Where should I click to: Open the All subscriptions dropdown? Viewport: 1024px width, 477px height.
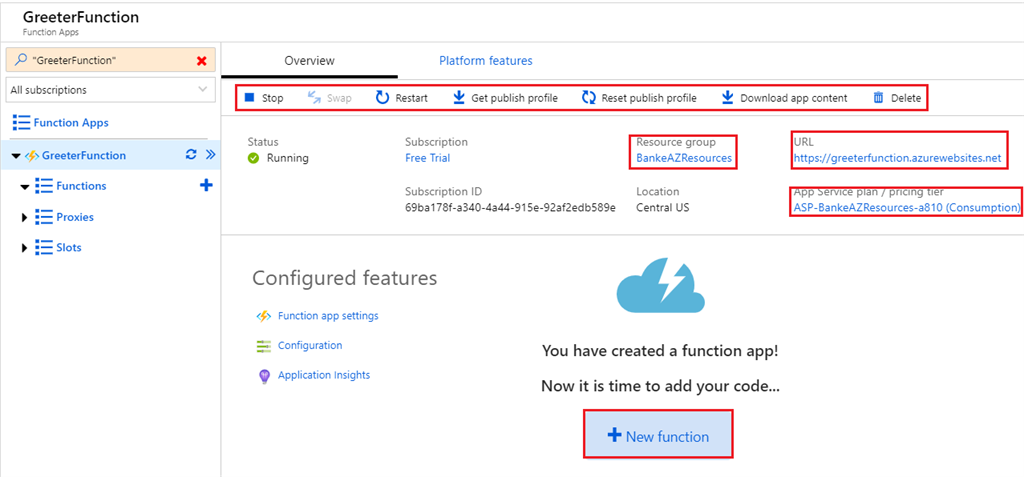[110, 90]
